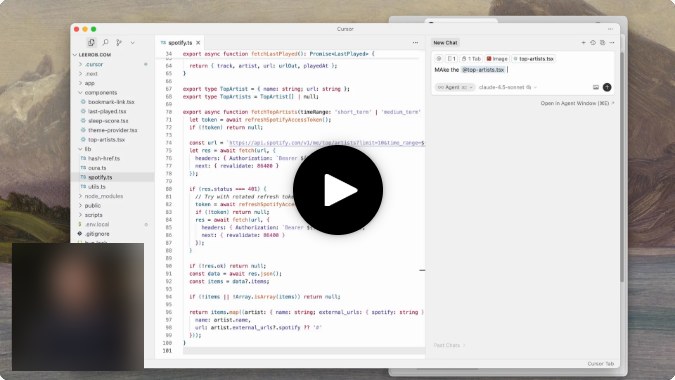This screenshot has width=675, height=380.
Task: Open the claude-4.5-sonnet model selector
Action: [508, 87]
